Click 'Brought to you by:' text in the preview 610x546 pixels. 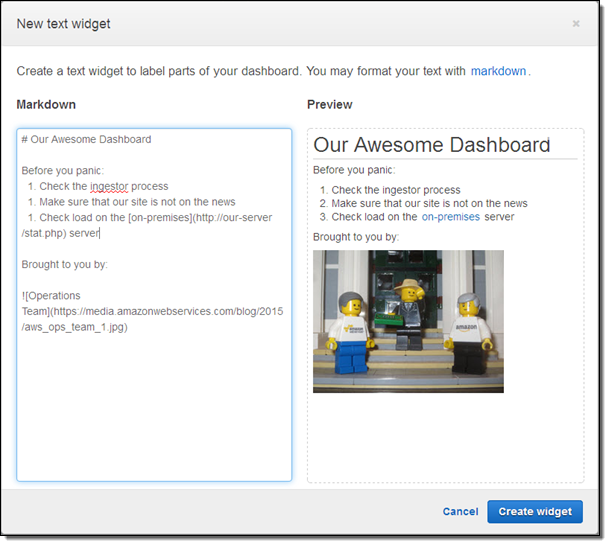click(x=356, y=237)
